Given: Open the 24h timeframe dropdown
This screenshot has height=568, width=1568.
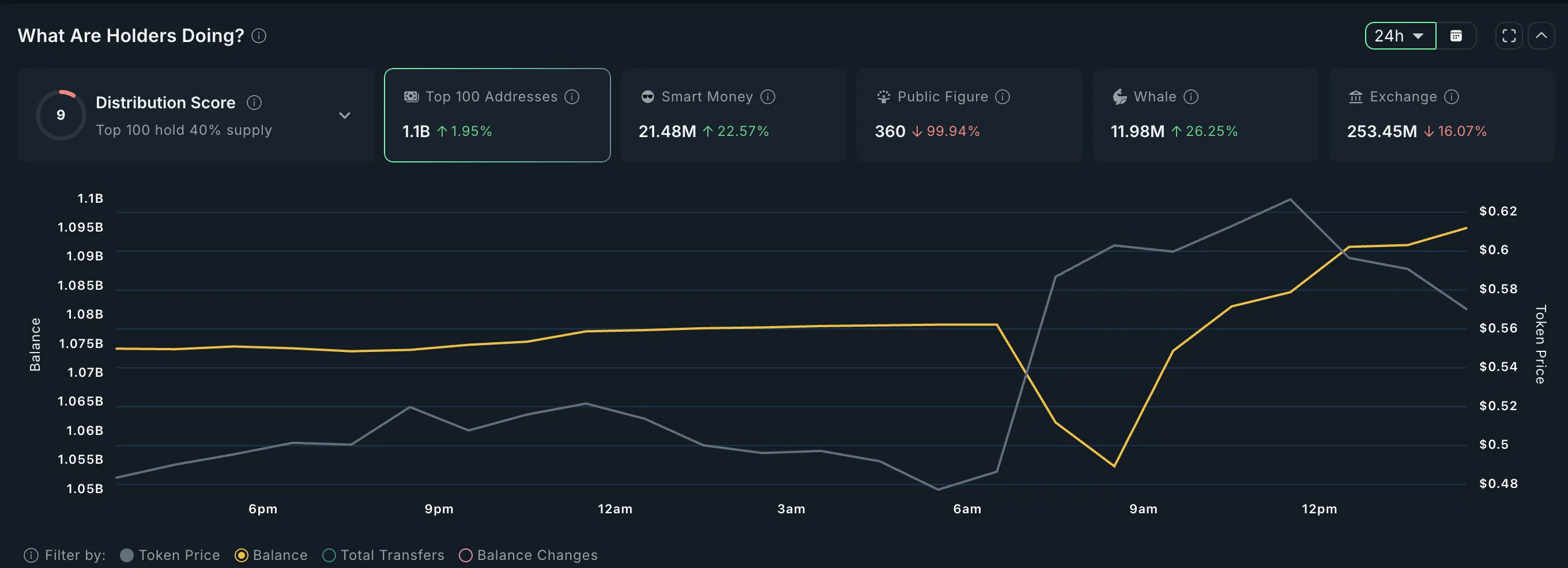Looking at the screenshot, I should [1400, 36].
